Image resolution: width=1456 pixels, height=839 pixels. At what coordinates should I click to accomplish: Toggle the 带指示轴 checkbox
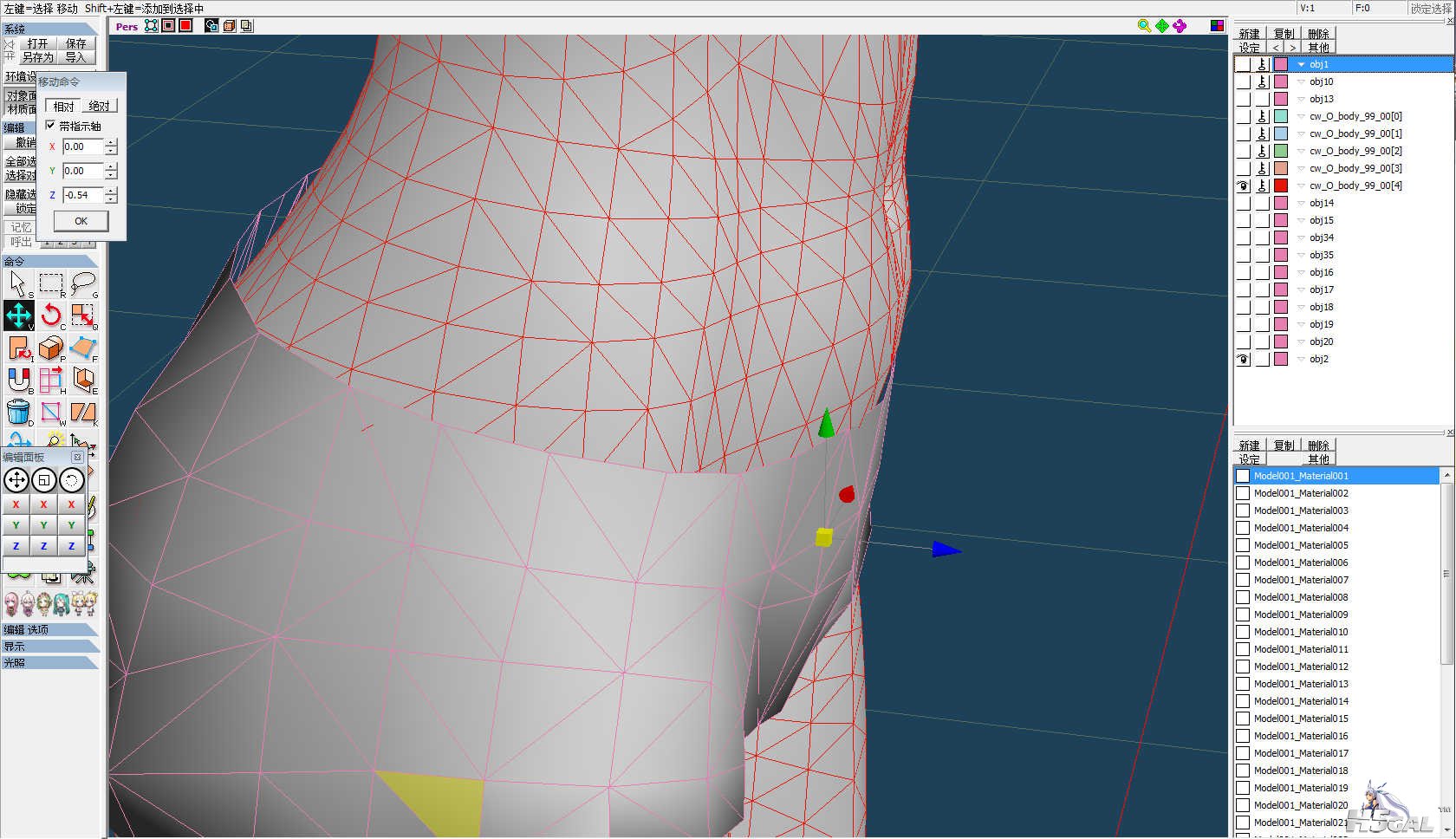coord(50,126)
